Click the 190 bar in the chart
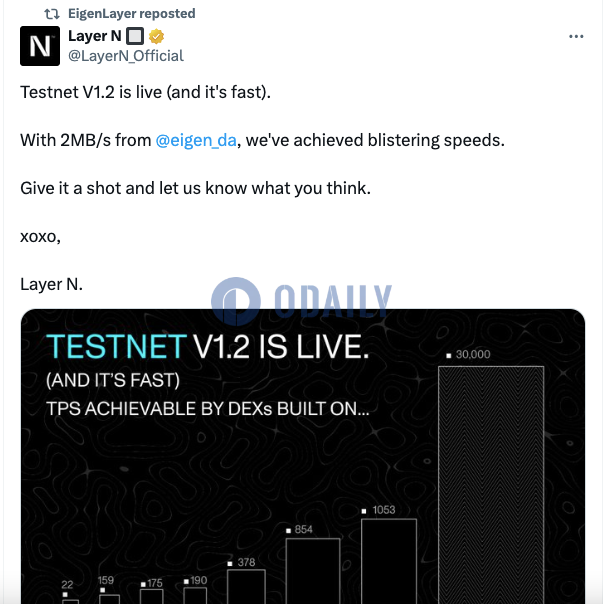603x604 pixels. pos(198,596)
